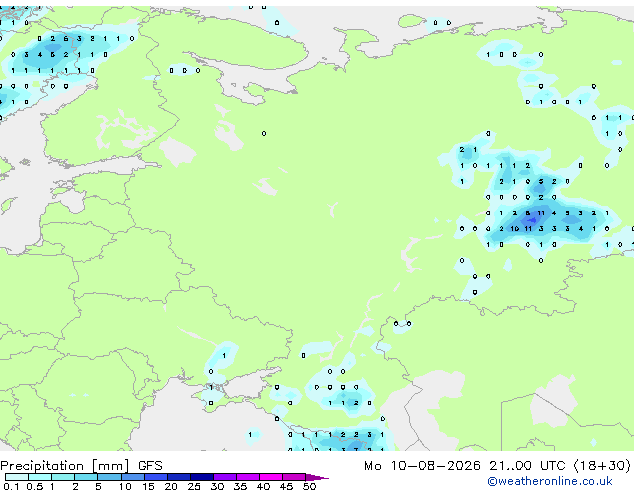Choose the 20–25 mm legend color box
Image resolution: width=634 pixels, height=490 pixels.
(179, 477)
